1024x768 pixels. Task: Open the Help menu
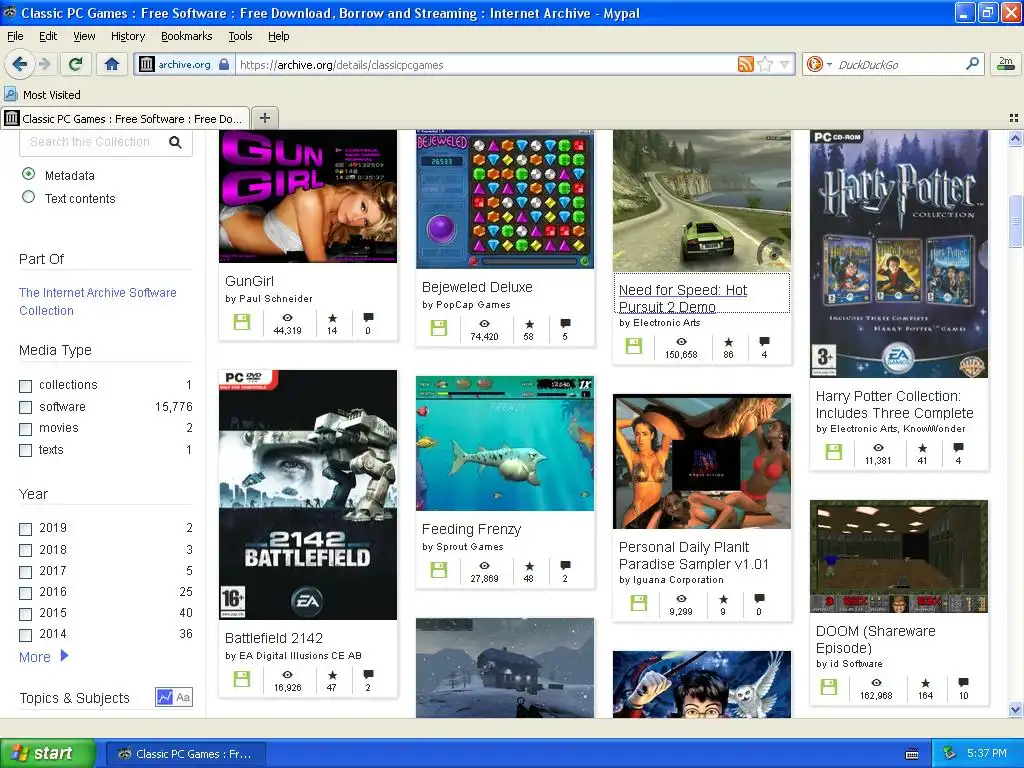[278, 36]
